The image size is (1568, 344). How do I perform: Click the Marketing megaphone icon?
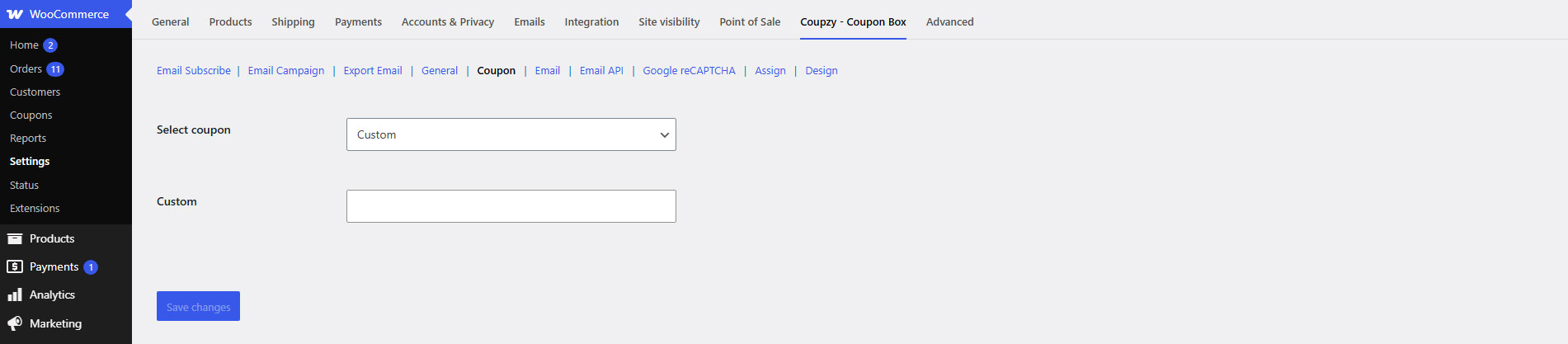(15, 323)
